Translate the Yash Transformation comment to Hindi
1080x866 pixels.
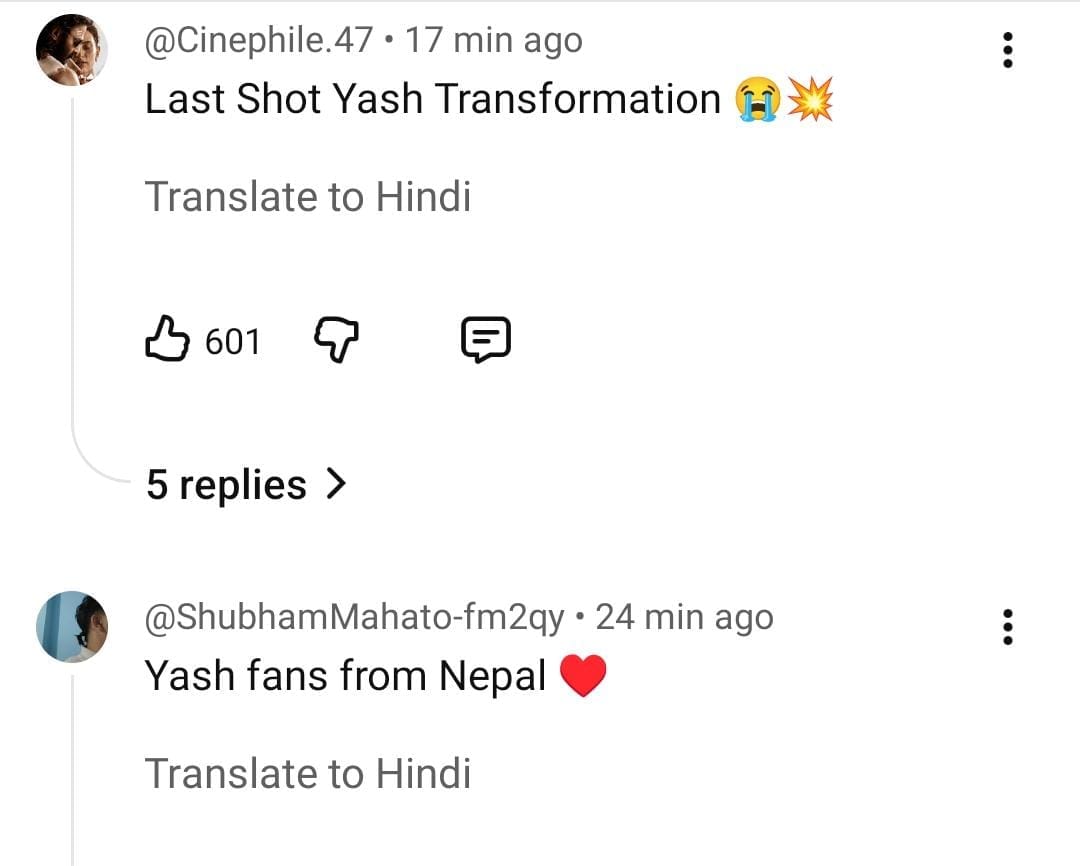coord(308,197)
